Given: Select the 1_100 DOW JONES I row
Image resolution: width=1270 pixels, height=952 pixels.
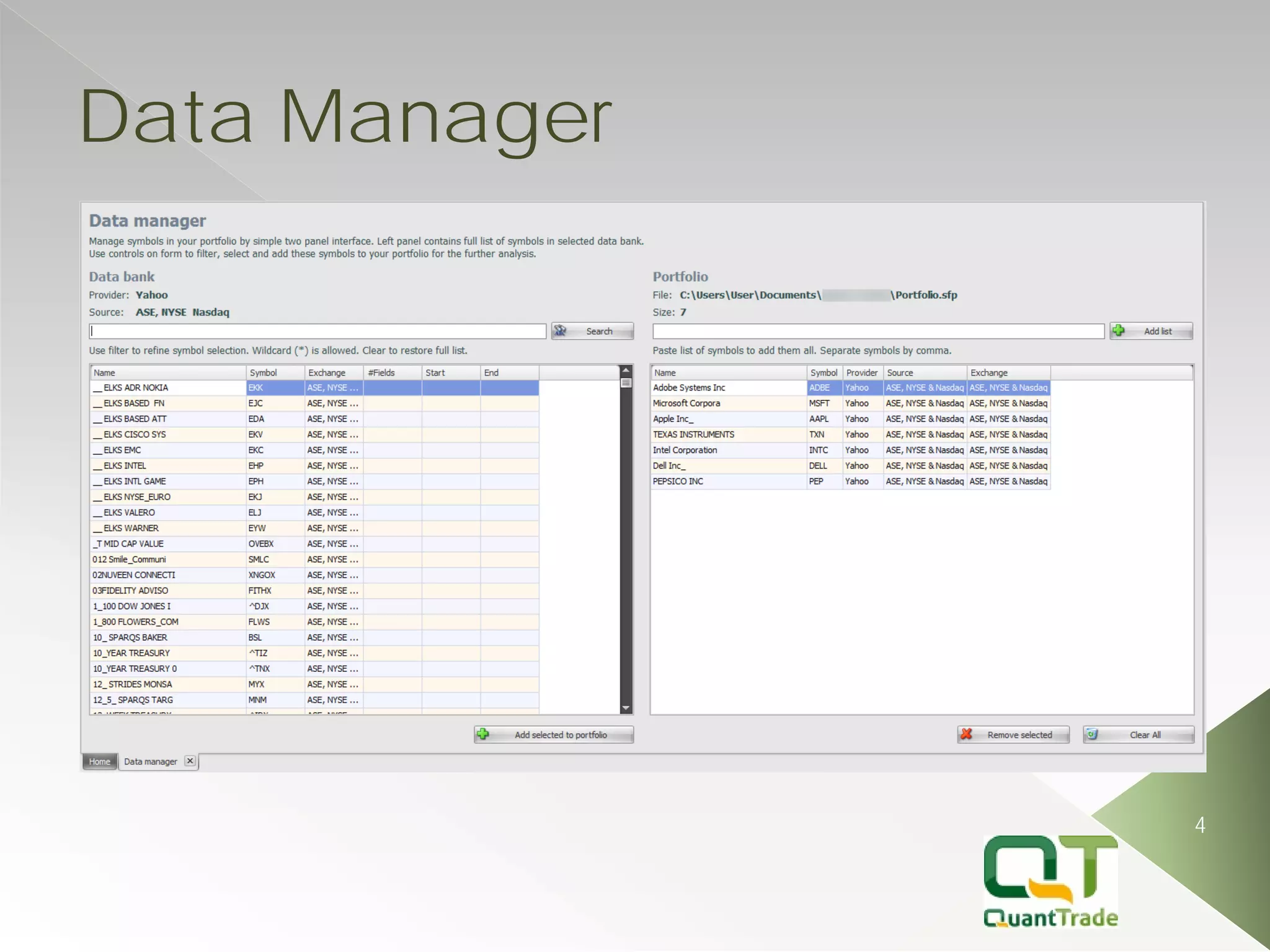Looking at the screenshot, I should (x=314, y=606).
